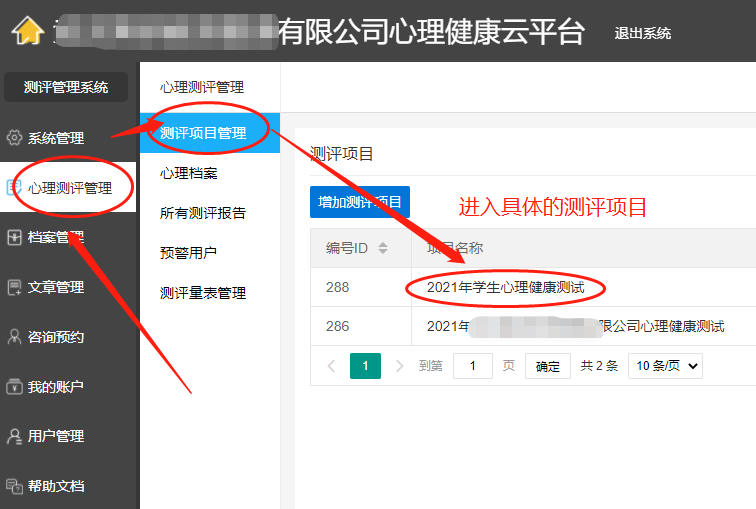Click the 我的账户 wallet icon
The height and width of the screenshot is (509, 756).
[14, 386]
